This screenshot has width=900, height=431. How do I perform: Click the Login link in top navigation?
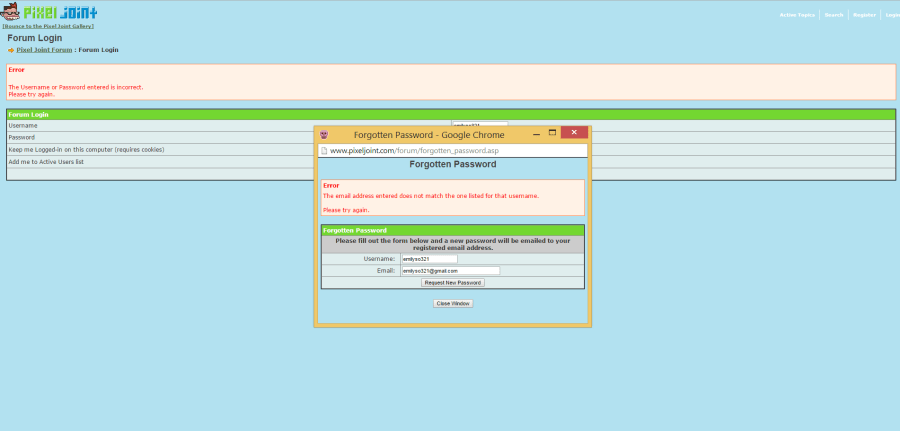tap(892, 15)
